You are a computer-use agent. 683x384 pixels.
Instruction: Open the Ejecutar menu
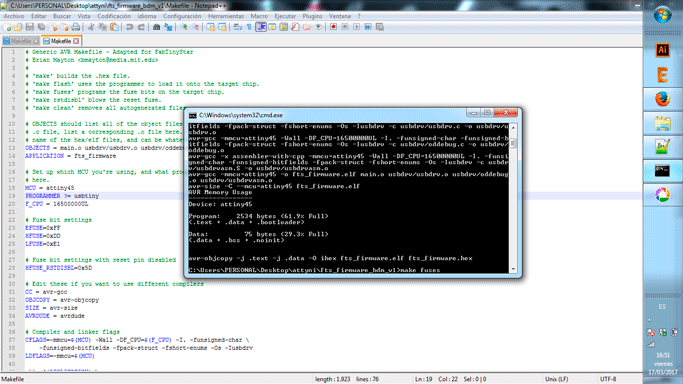click(x=285, y=16)
